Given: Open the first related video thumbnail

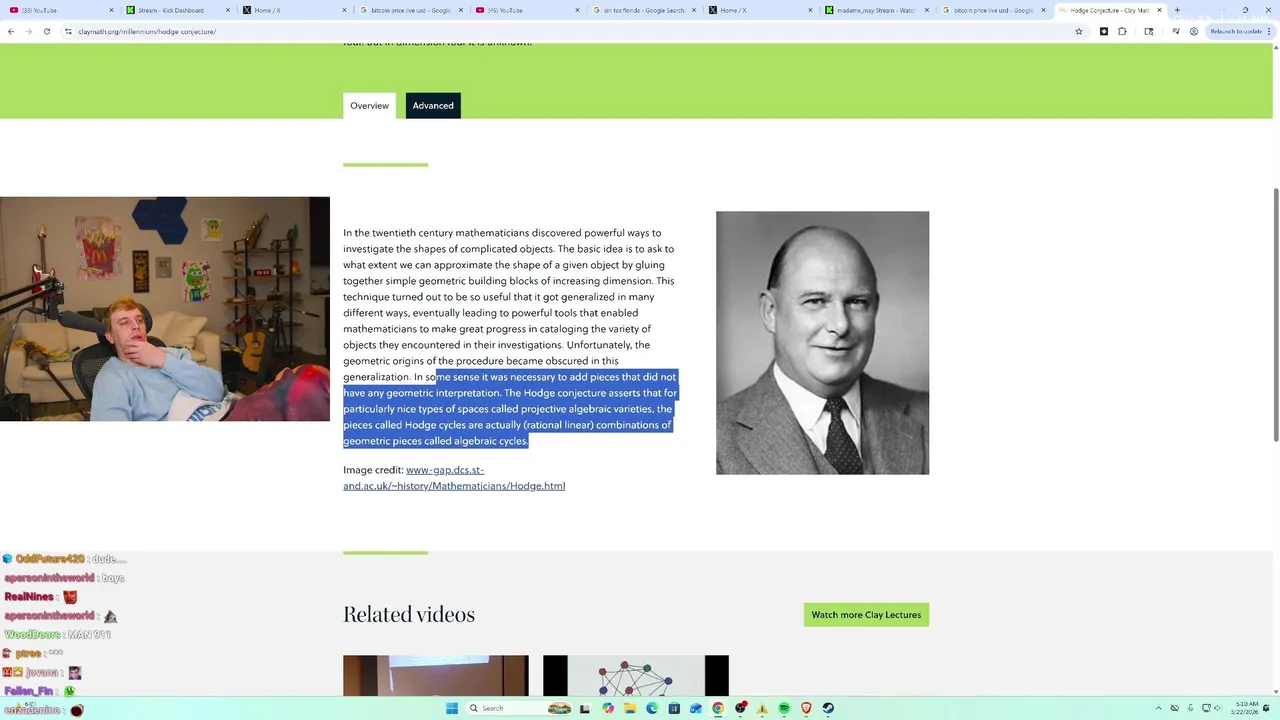Looking at the screenshot, I should tap(435, 676).
